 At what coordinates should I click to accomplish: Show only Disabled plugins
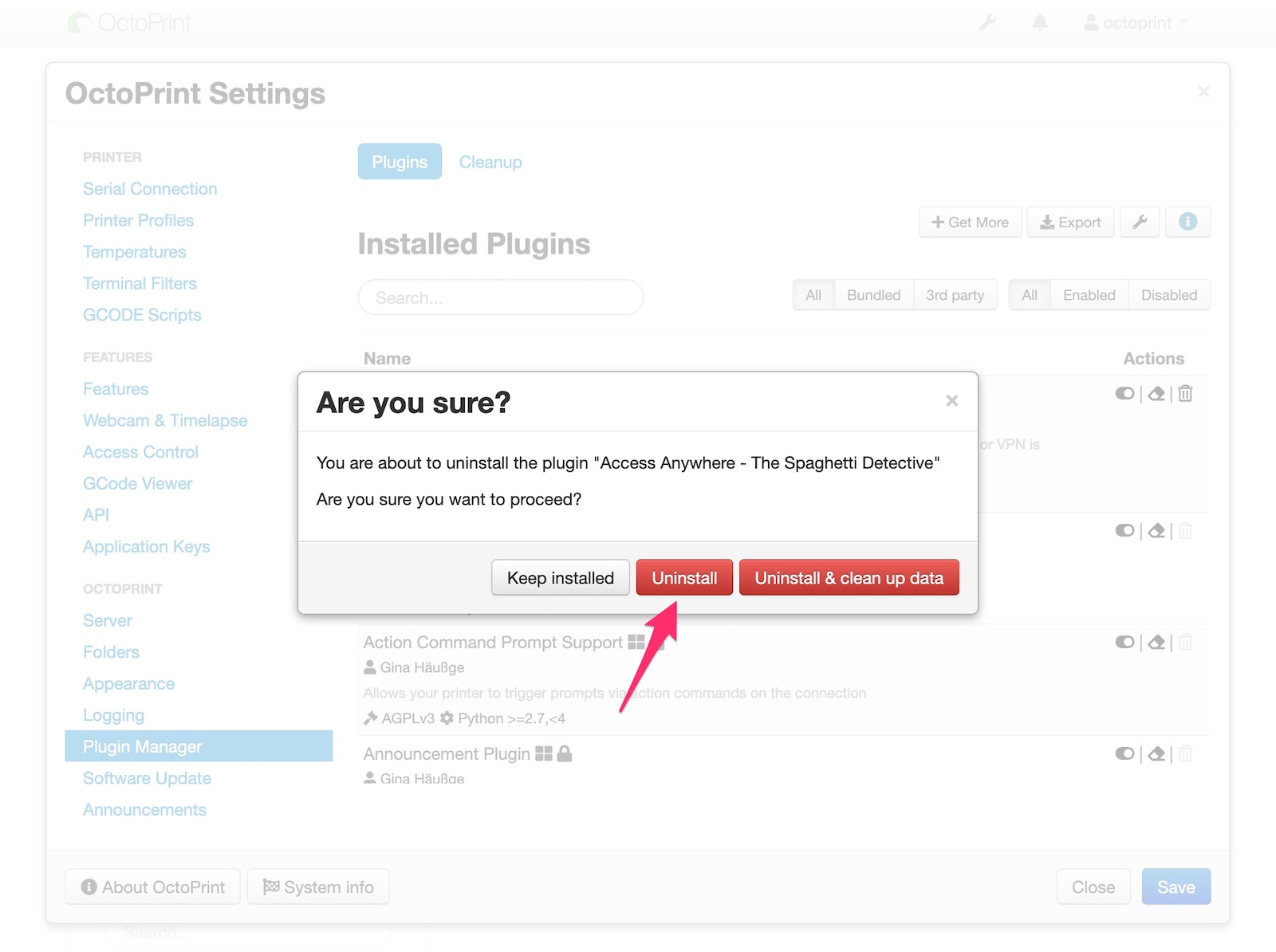tap(1168, 296)
